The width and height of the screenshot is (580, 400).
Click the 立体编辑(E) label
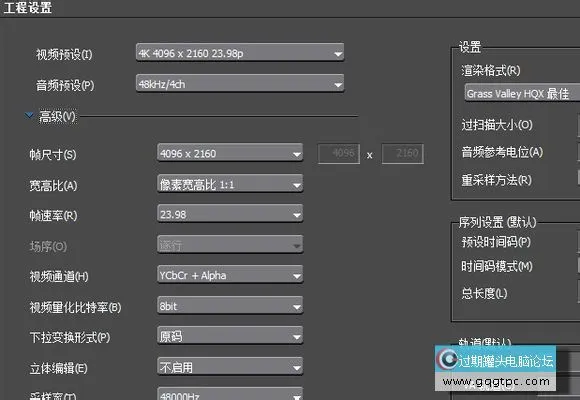[x=58, y=368]
